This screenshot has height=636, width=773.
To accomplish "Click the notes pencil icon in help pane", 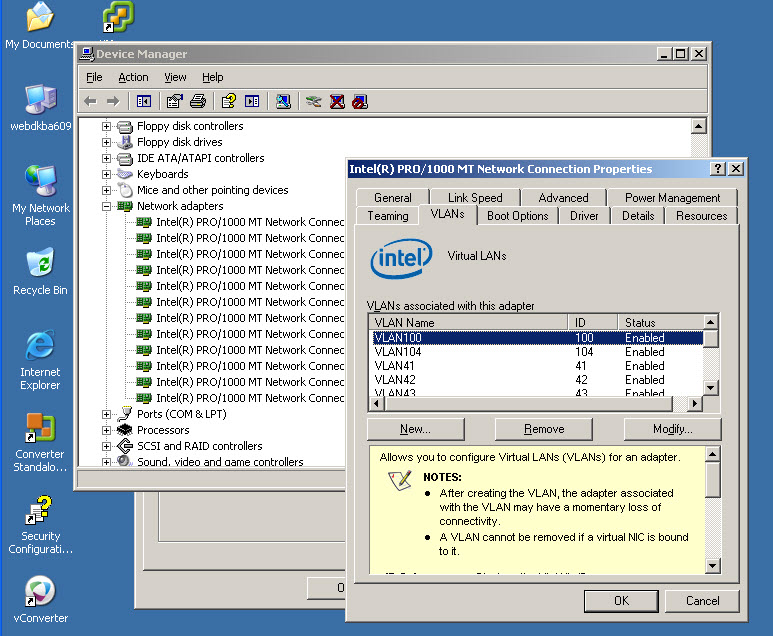I will click(400, 480).
